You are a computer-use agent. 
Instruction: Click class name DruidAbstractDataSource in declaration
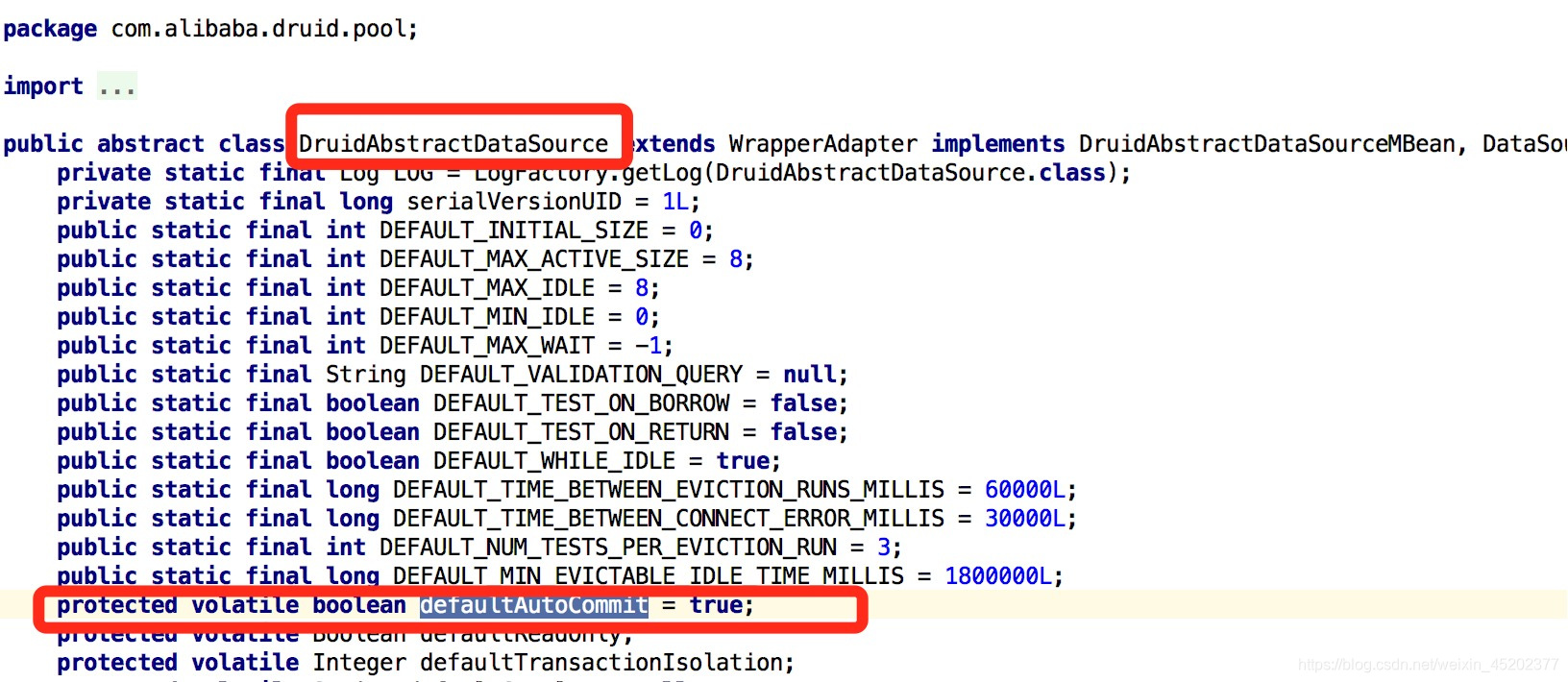(x=453, y=144)
